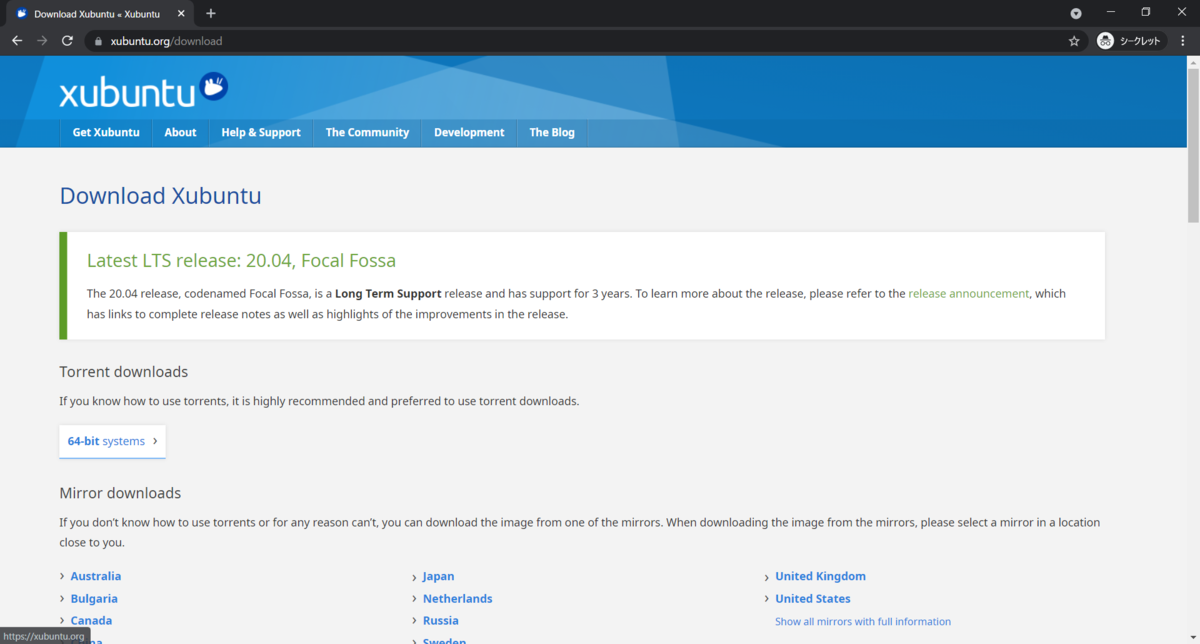The image size is (1200, 644).
Task: Open the Get Xubuntu menu
Action: 106,132
